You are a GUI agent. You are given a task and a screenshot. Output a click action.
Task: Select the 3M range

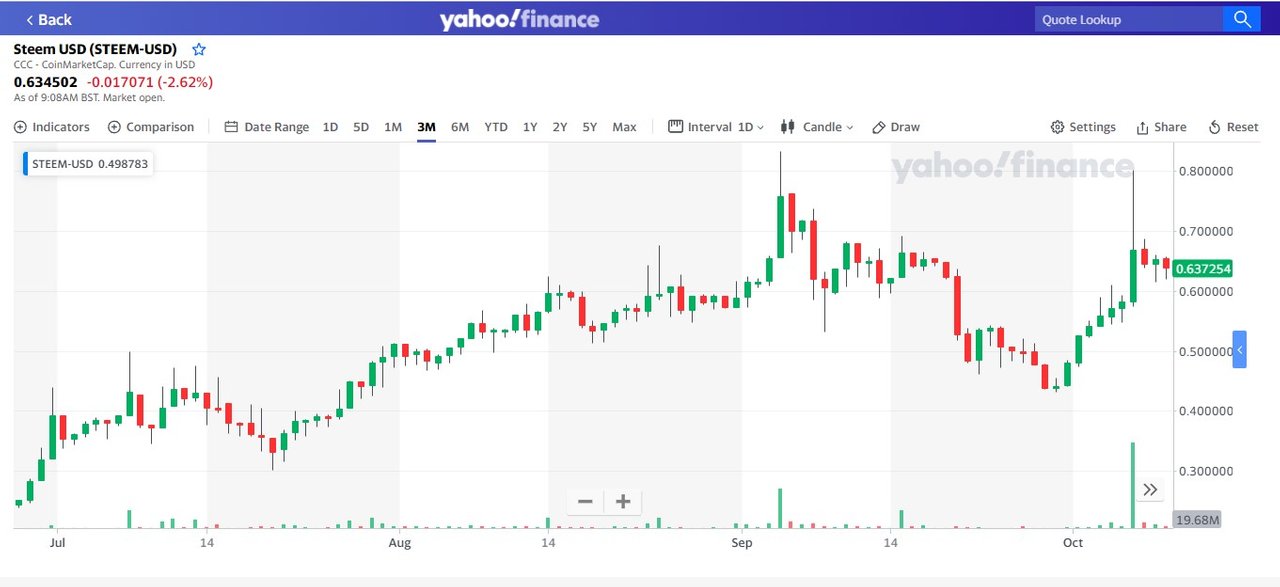pyautogui.click(x=427, y=127)
